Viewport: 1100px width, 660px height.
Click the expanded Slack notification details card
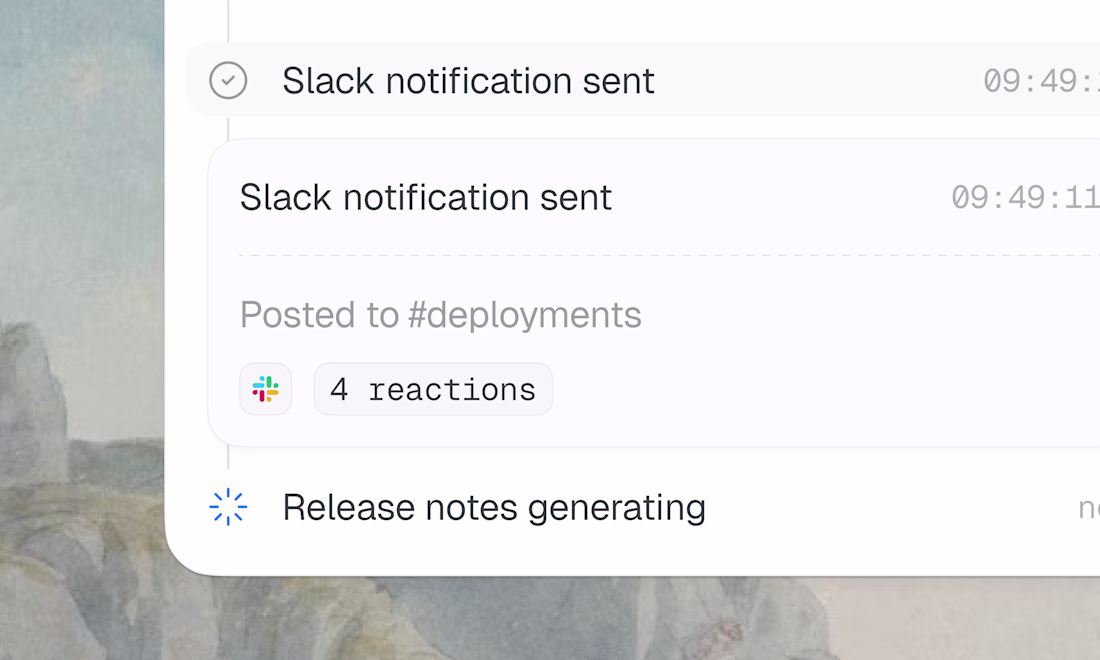click(x=654, y=292)
